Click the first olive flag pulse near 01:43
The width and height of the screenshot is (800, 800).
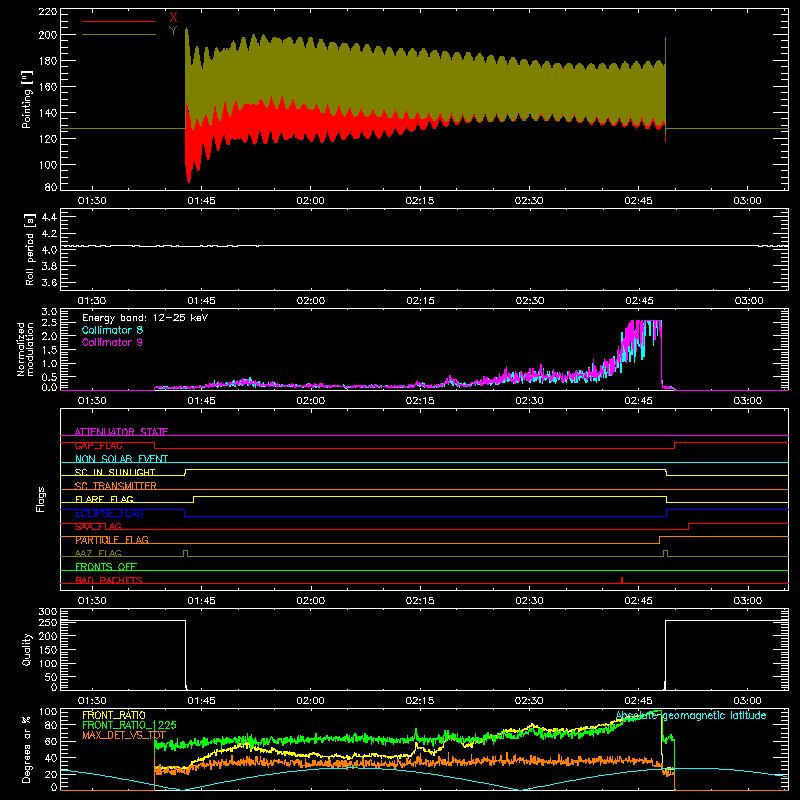click(x=185, y=553)
